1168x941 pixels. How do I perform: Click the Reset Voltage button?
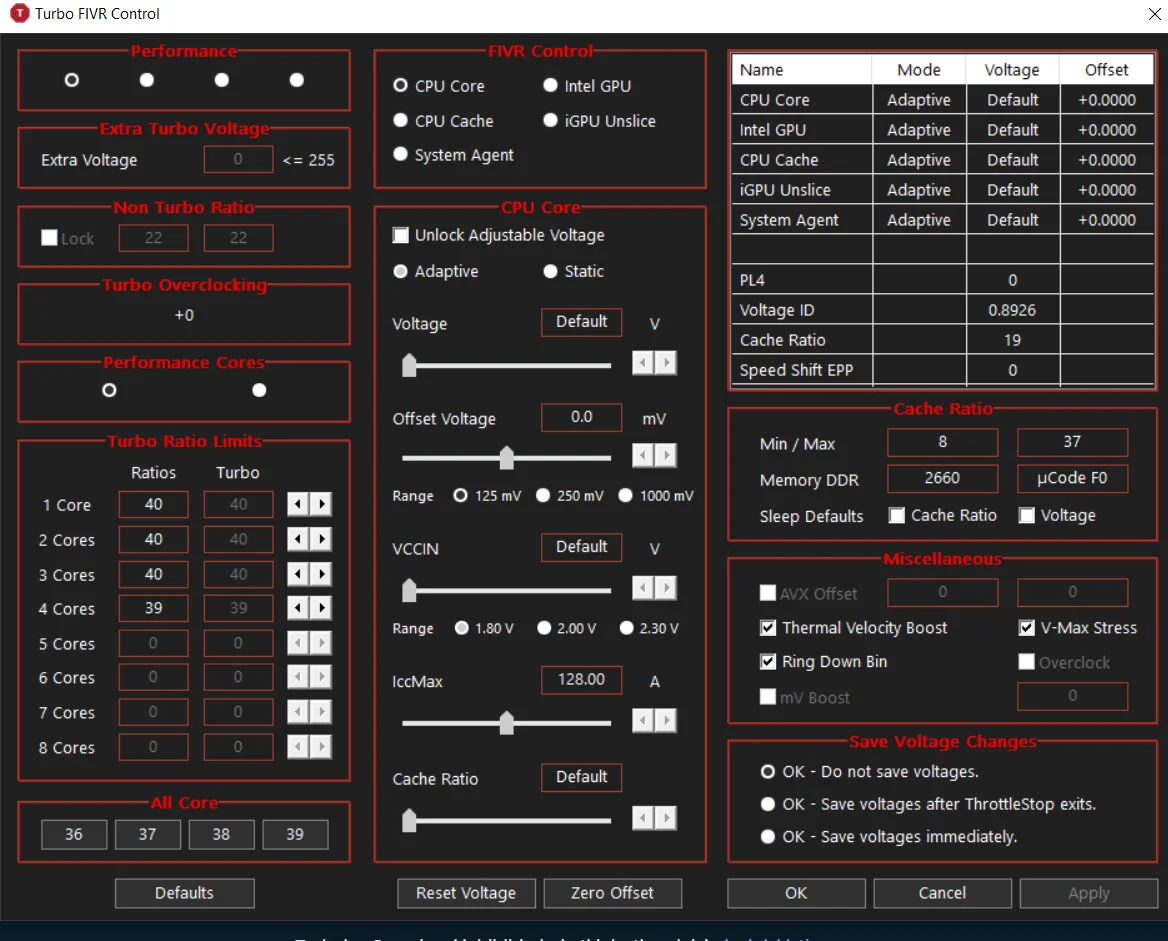466,893
